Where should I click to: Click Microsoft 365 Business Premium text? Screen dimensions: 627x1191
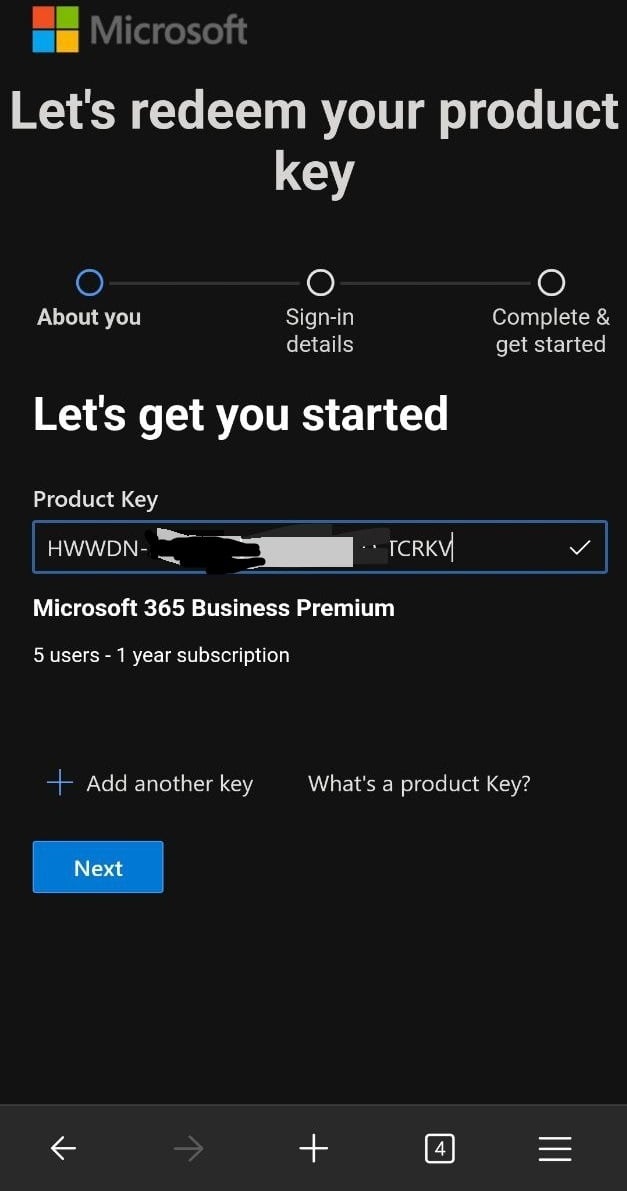point(214,608)
